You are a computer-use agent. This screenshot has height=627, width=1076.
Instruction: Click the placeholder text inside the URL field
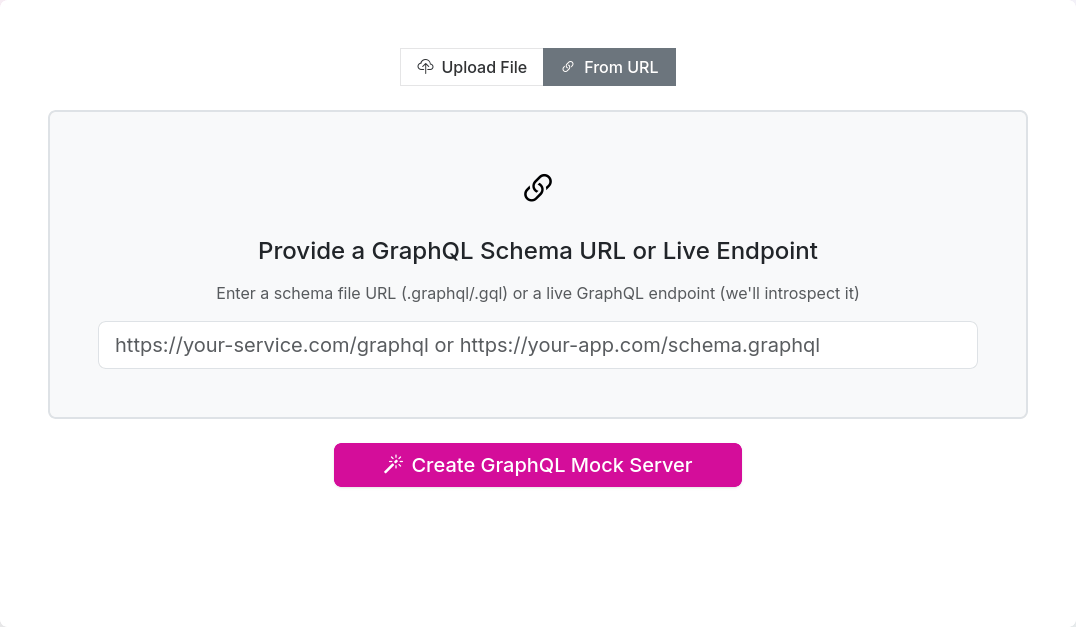click(x=465, y=345)
